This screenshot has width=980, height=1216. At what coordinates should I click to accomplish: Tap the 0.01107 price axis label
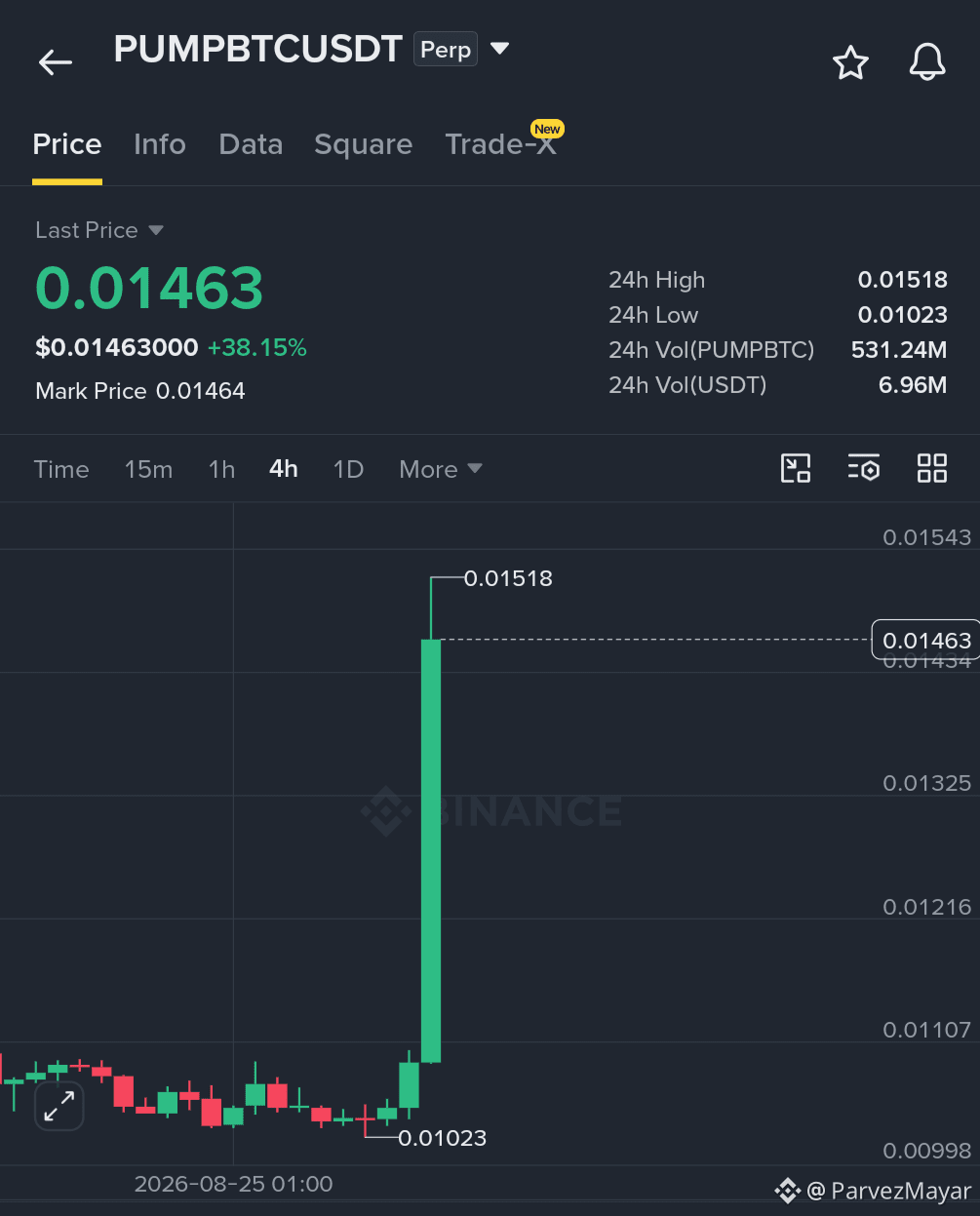(926, 1030)
